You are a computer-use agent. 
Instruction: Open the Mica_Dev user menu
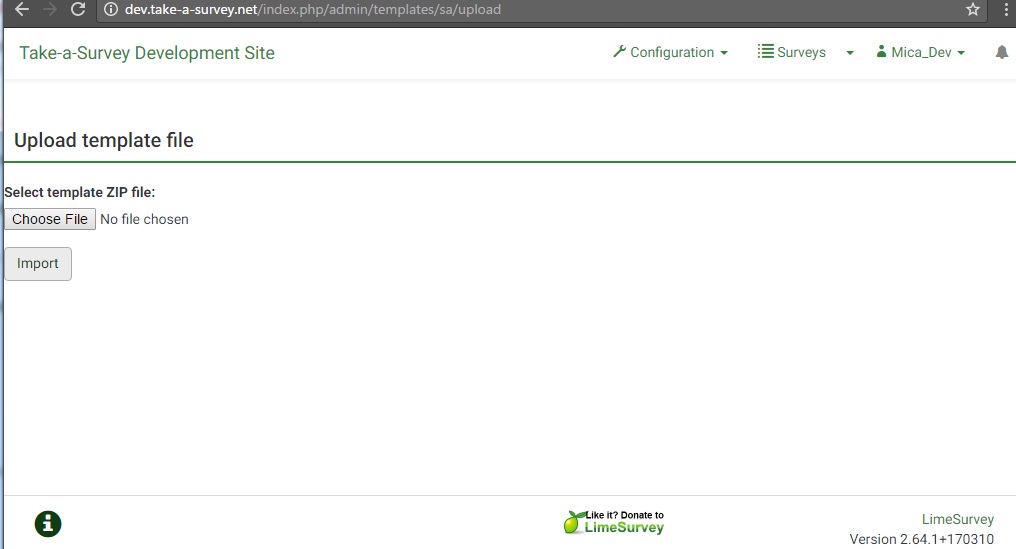coord(921,53)
